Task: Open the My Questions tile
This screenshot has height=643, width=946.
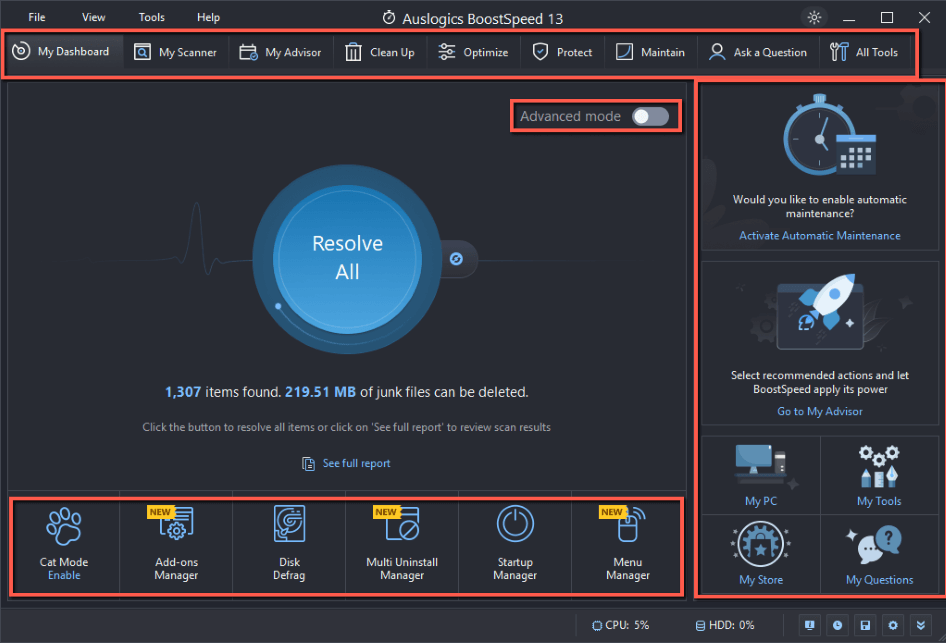Action: (x=879, y=554)
